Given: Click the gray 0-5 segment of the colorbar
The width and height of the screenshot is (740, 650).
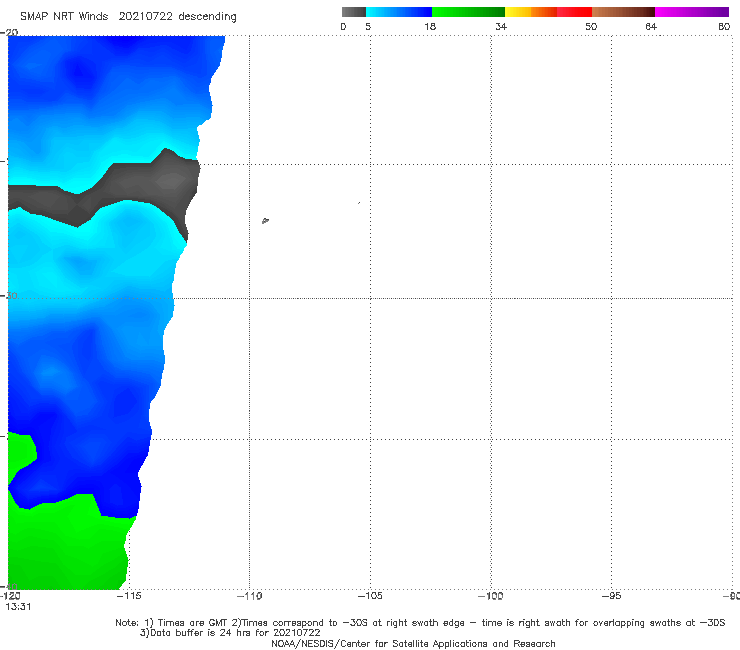Looking at the screenshot, I should point(354,12).
